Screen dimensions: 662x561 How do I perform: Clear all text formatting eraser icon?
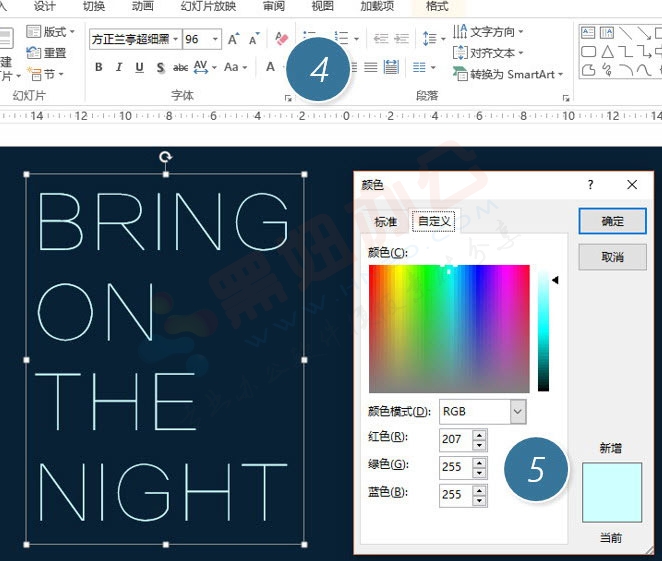point(281,40)
